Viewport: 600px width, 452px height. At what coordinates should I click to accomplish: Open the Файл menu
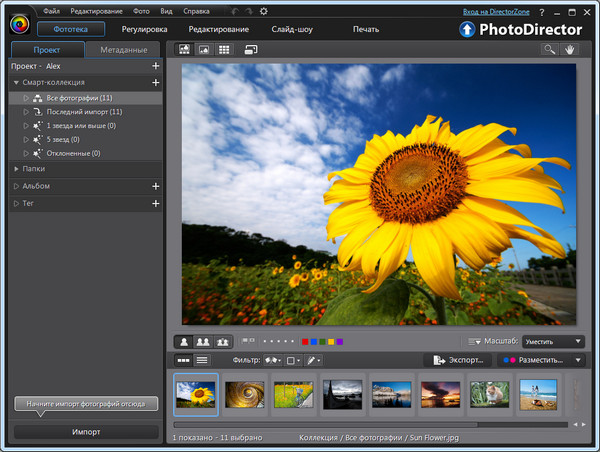coord(51,11)
